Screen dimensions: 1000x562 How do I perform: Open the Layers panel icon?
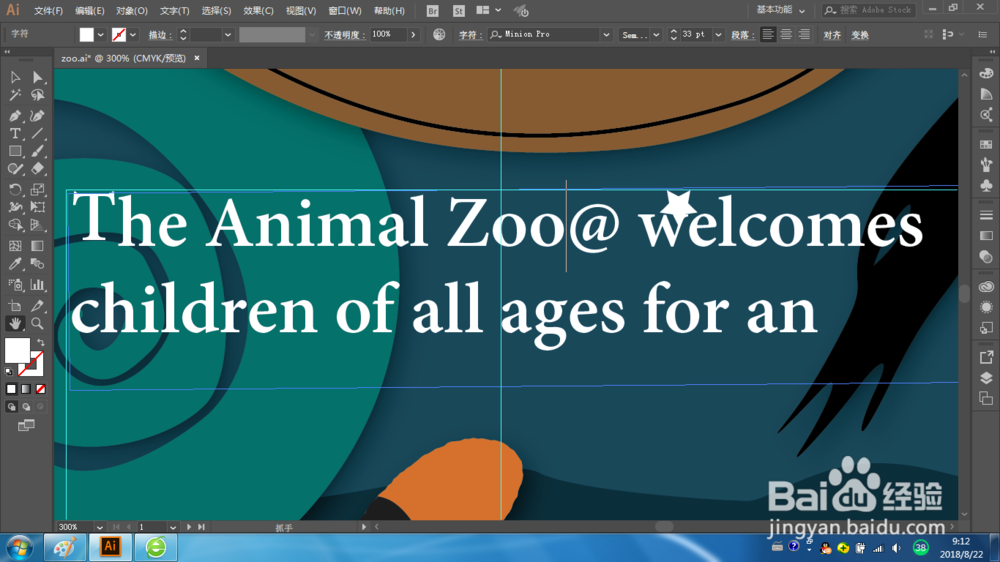point(986,378)
